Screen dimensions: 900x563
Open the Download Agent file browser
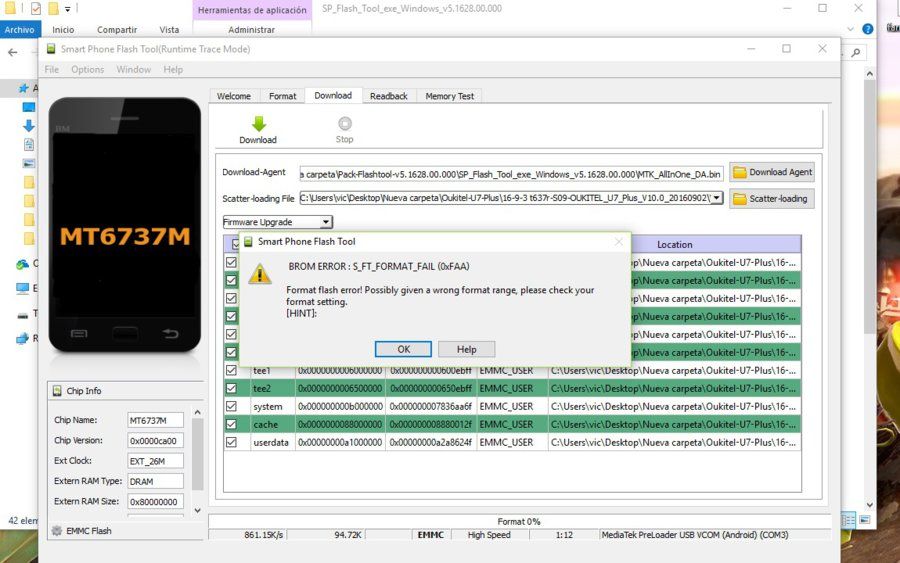(x=772, y=172)
